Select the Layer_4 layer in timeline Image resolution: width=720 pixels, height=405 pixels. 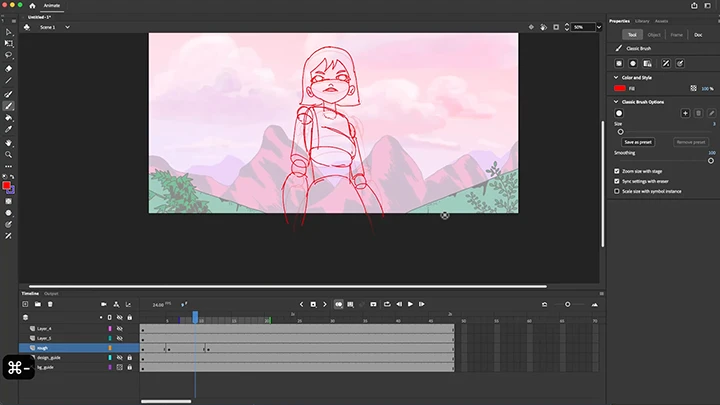click(x=46, y=328)
